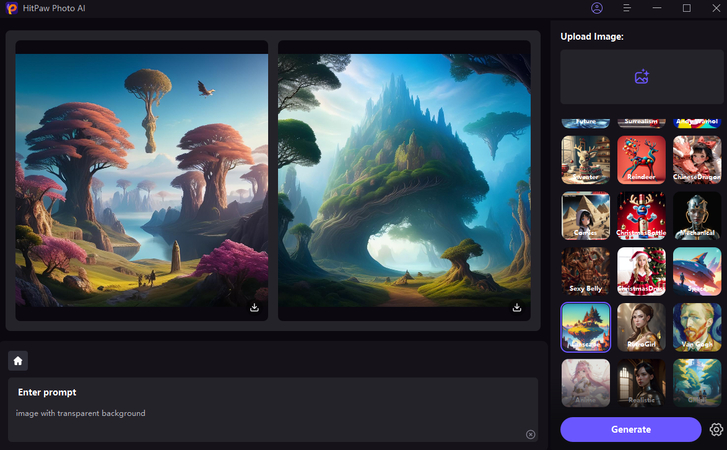Click the Upload Image drop area
Screen dimensions: 727x450
pos(642,77)
